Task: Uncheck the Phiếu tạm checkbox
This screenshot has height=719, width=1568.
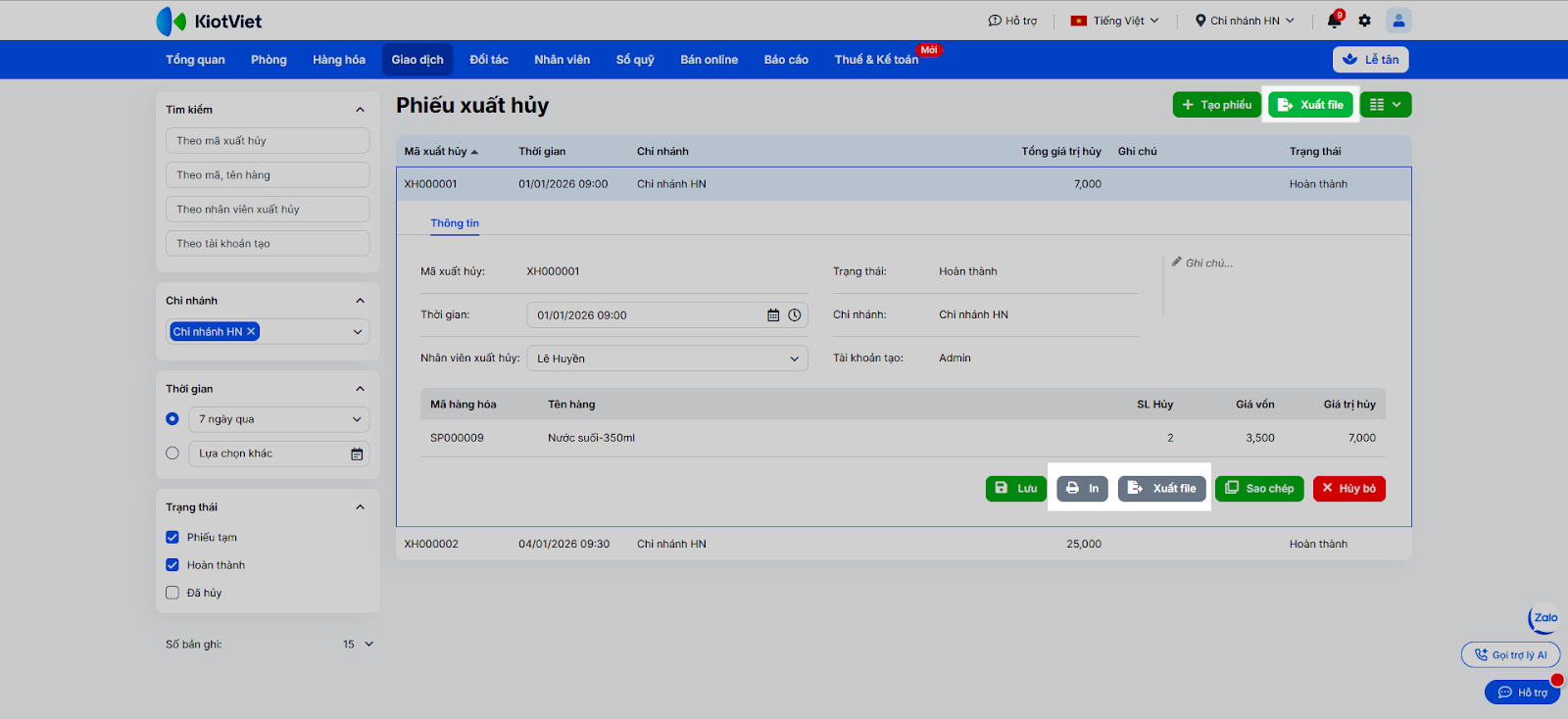Action: coord(172,537)
